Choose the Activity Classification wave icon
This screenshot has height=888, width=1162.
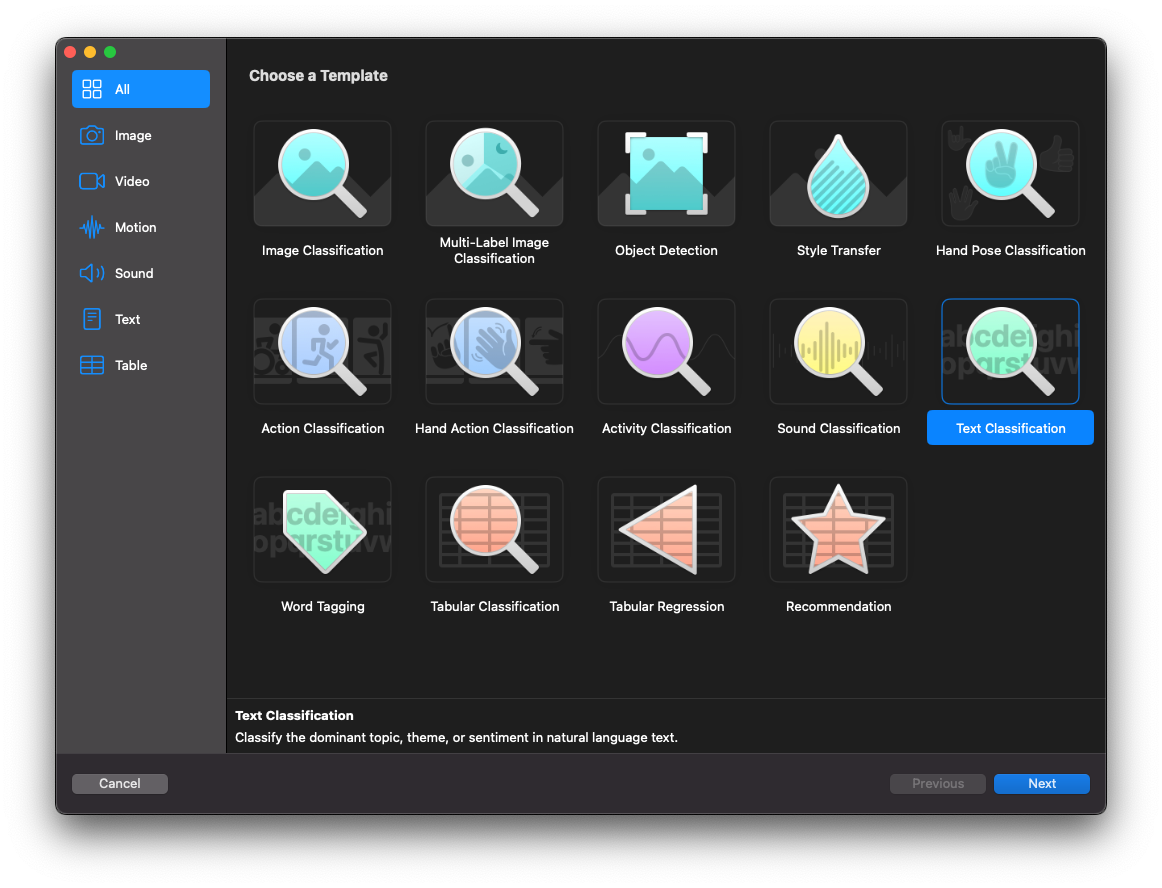point(666,352)
